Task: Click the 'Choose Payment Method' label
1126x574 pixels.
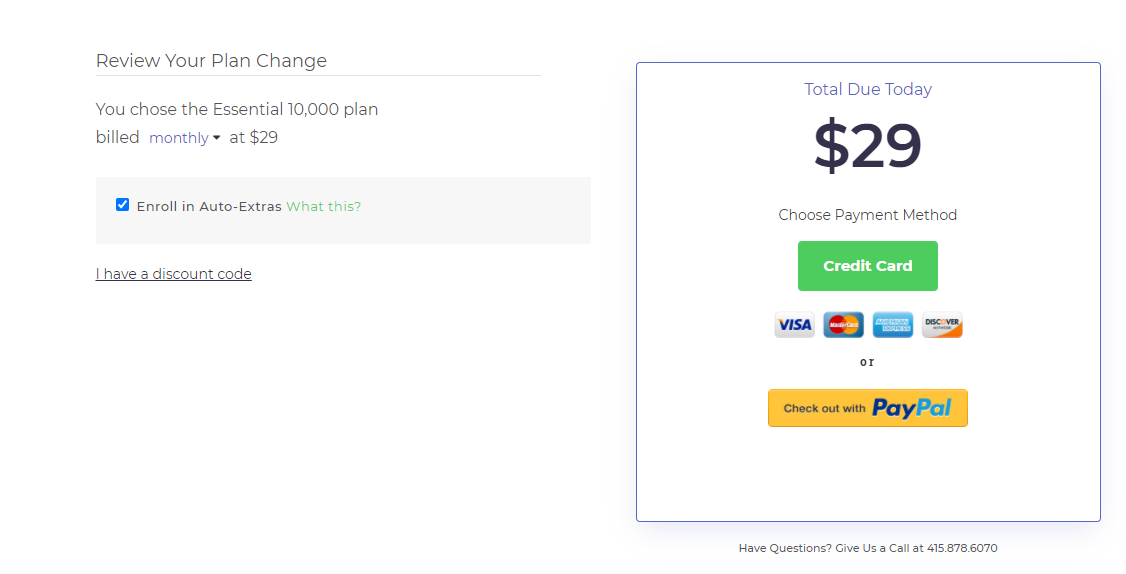Action: (x=867, y=215)
